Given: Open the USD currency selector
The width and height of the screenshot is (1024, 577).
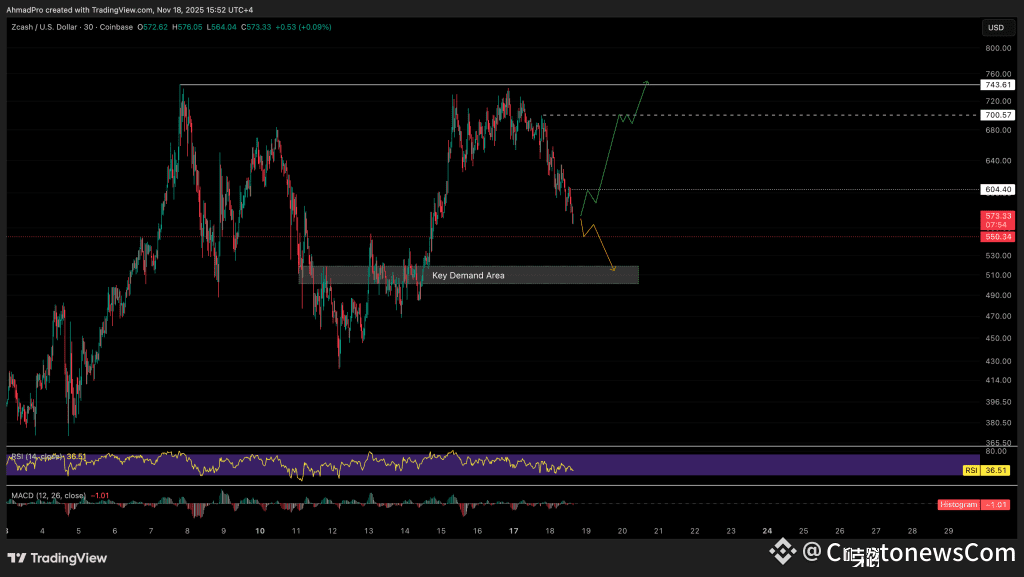Looking at the screenshot, I should coord(996,27).
